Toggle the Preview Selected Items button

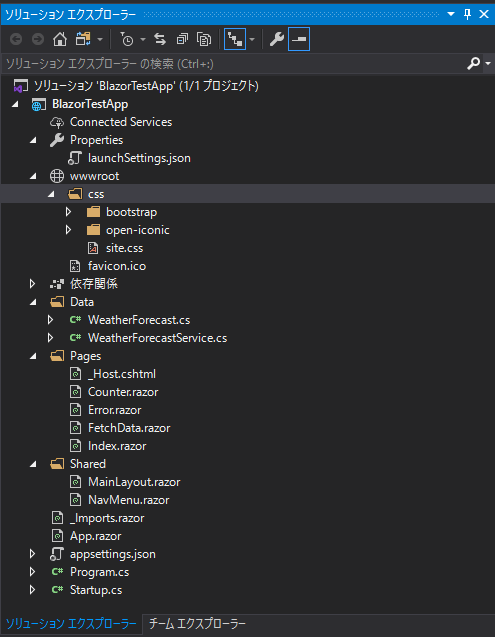point(299,39)
